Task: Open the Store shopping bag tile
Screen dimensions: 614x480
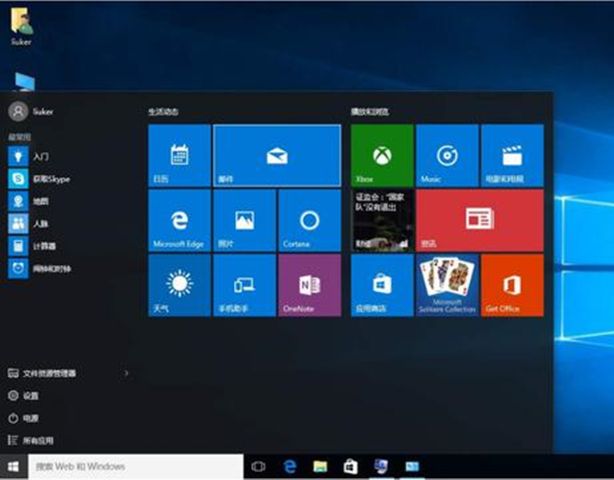Action: click(381, 285)
